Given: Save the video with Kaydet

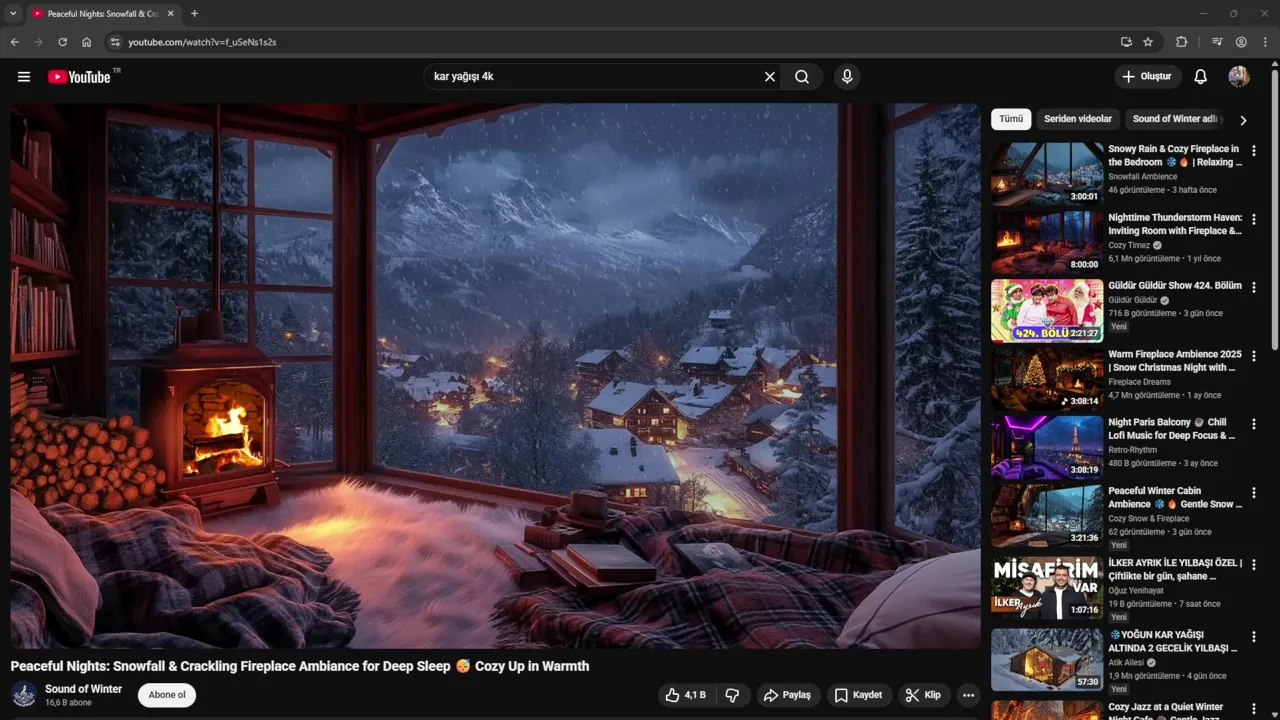Looking at the screenshot, I should point(858,695).
